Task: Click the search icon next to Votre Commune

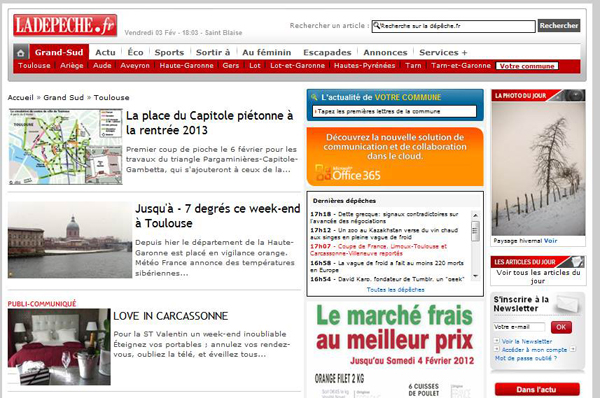Action: click(315, 97)
